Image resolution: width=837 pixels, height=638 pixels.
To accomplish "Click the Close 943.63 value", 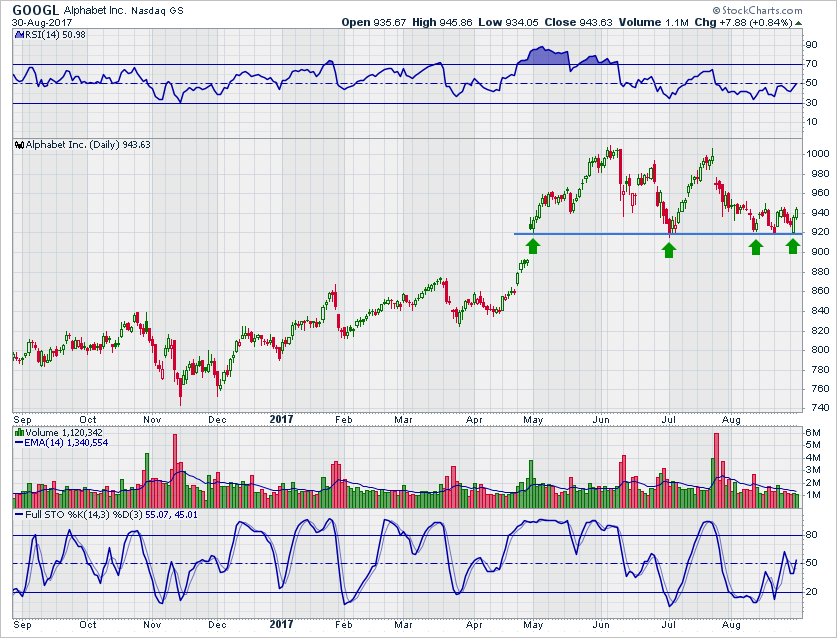I will pos(579,22).
